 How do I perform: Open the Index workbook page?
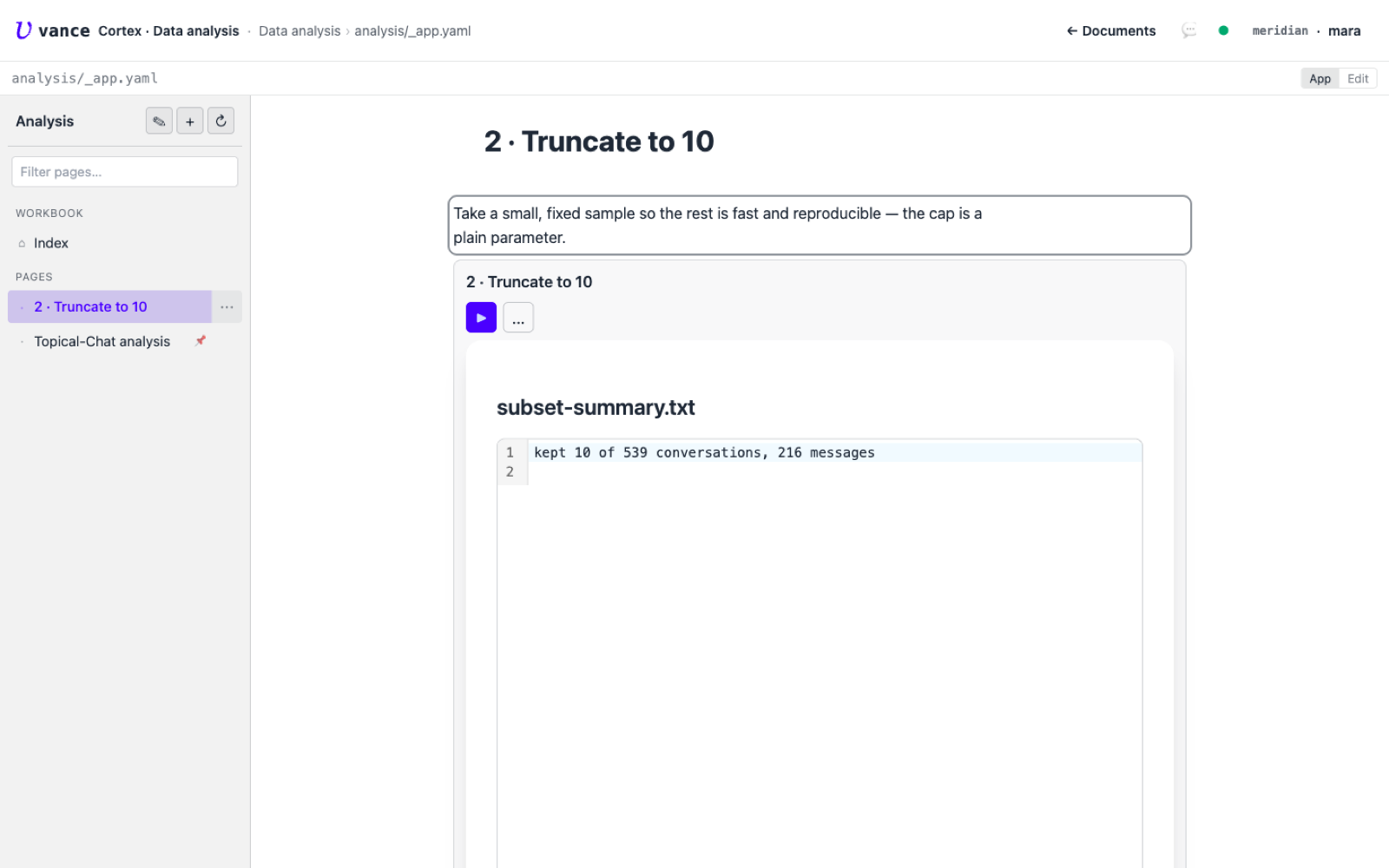(51, 244)
